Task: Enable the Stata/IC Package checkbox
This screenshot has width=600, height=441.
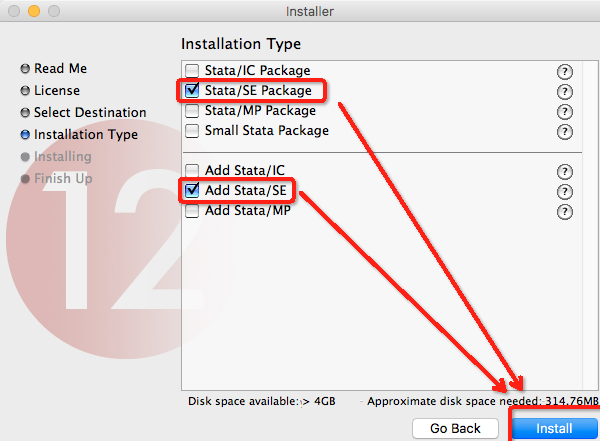Action: 192,72
